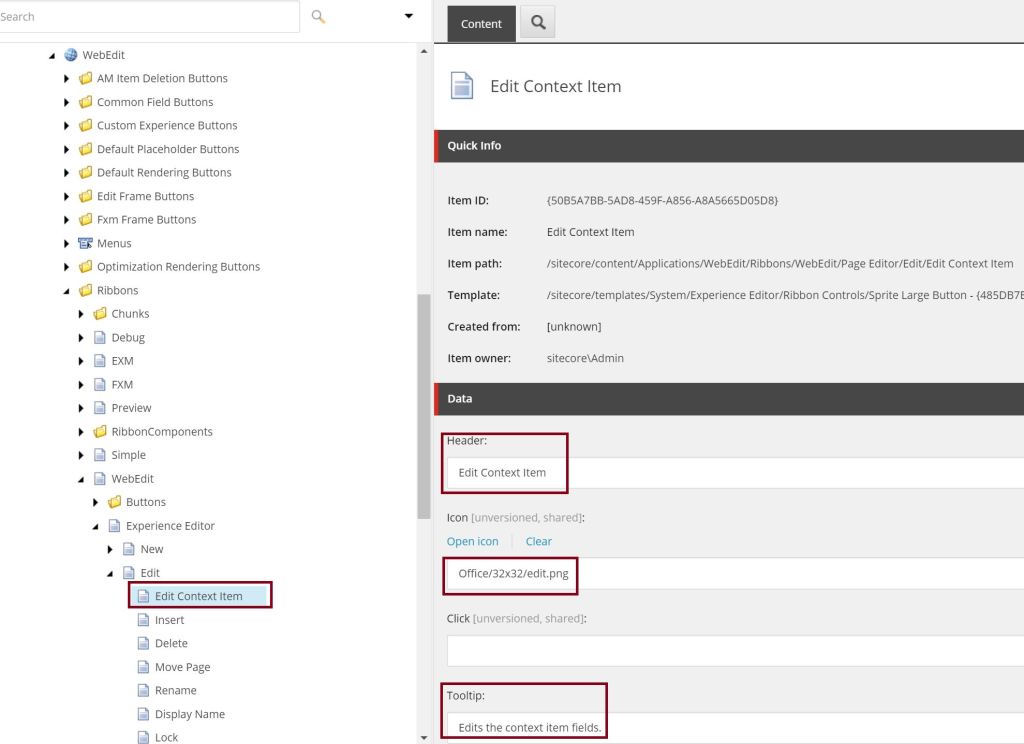Switch to the Content tab
The width and height of the screenshot is (1024, 744).
click(x=481, y=24)
